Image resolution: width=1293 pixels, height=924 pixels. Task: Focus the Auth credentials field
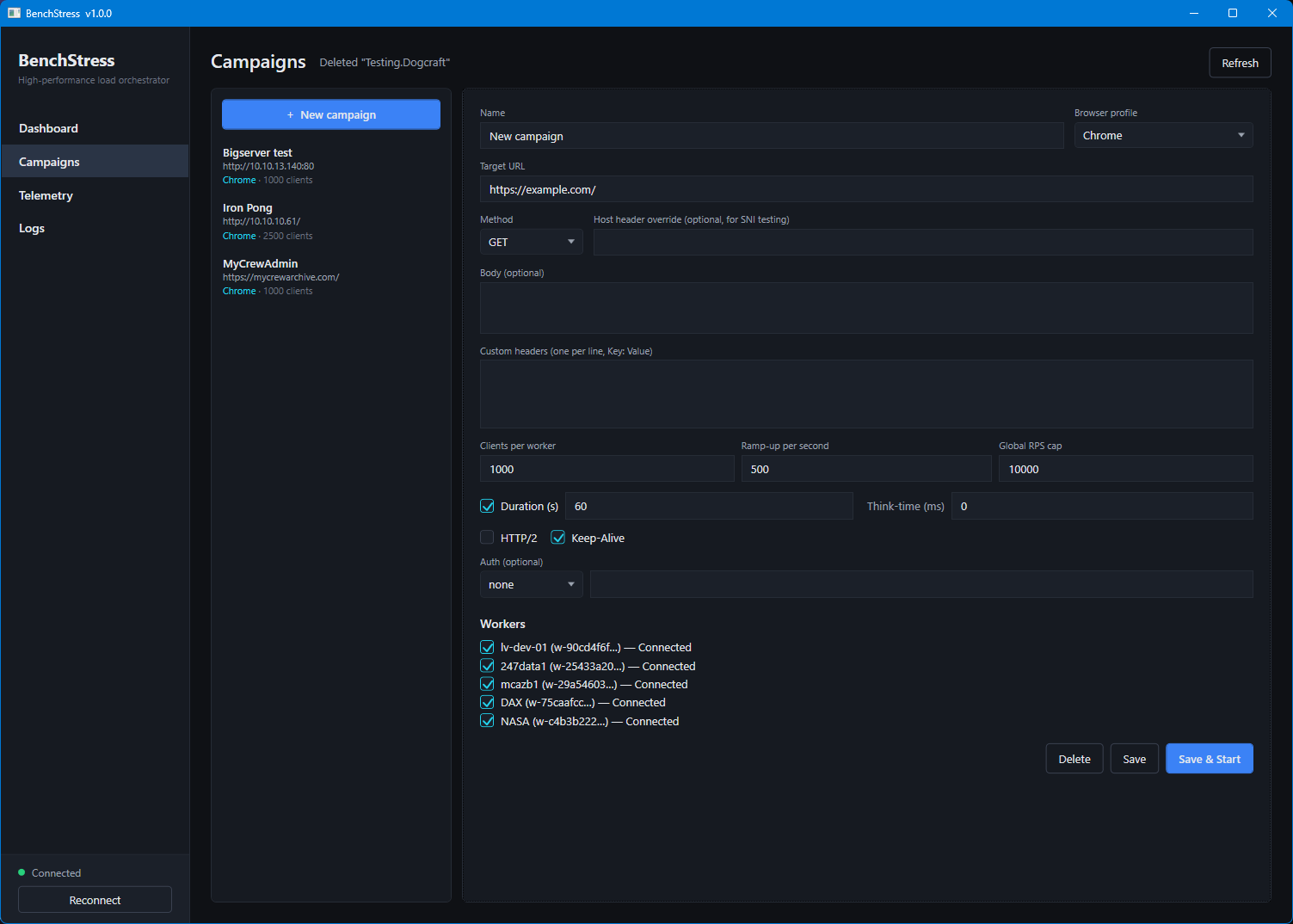click(921, 584)
